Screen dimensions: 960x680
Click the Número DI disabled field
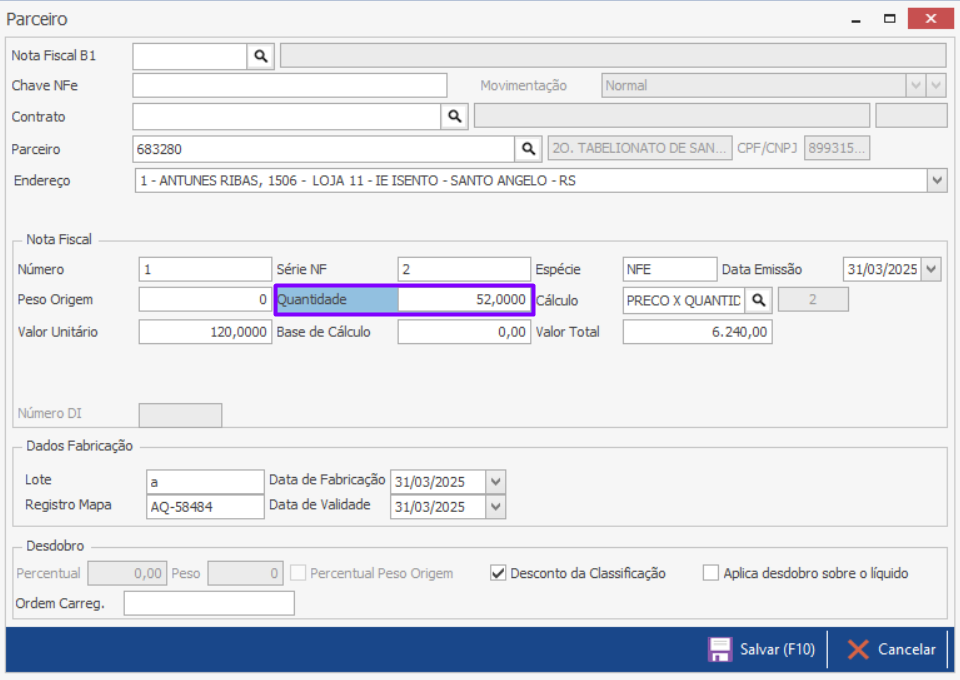(x=181, y=415)
